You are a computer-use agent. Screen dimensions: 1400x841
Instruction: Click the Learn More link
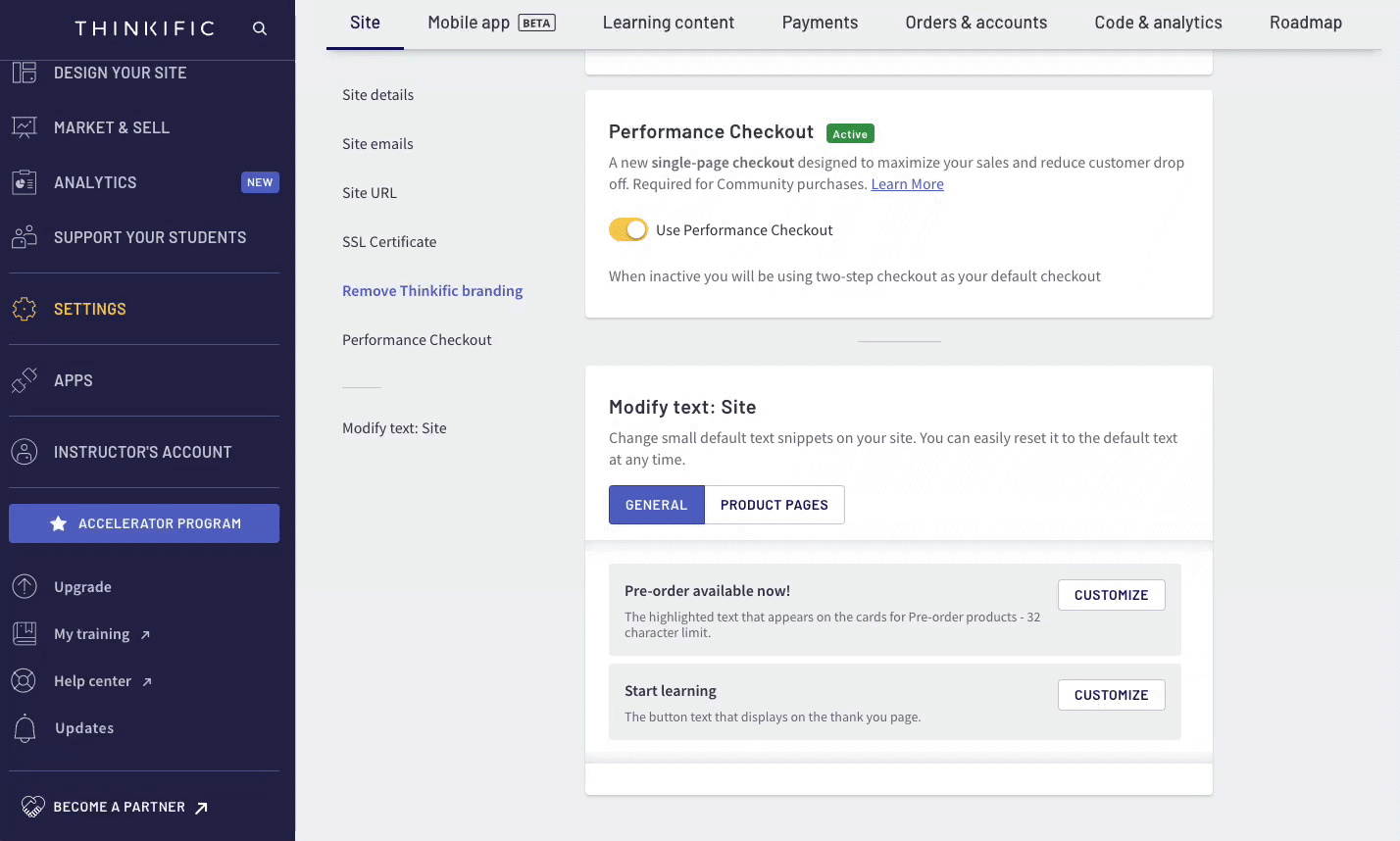pos(907,184)
